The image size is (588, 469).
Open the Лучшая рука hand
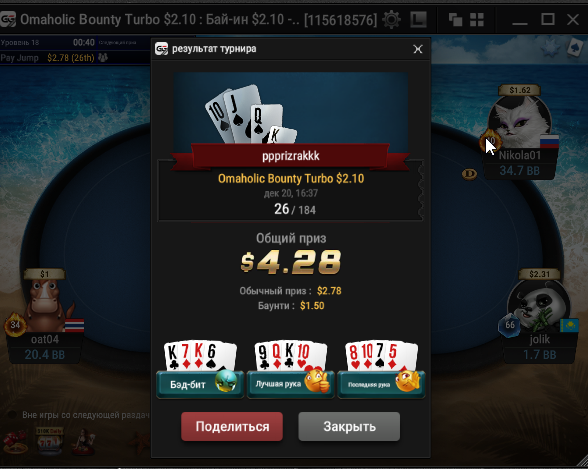pyautogui.click(x=290, y=384)
